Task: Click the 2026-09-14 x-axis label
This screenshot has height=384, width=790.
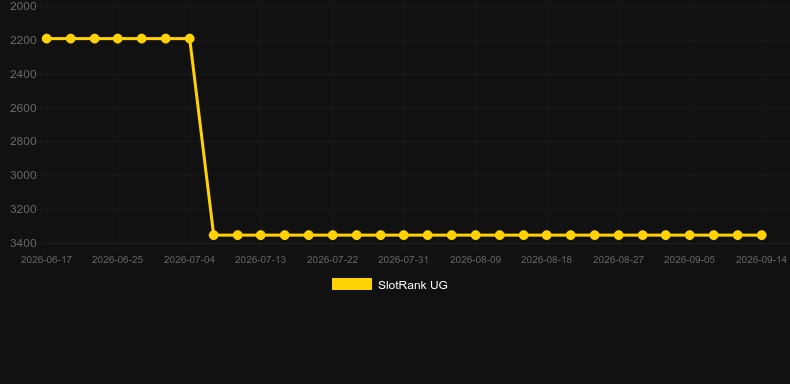Action: 761,260
